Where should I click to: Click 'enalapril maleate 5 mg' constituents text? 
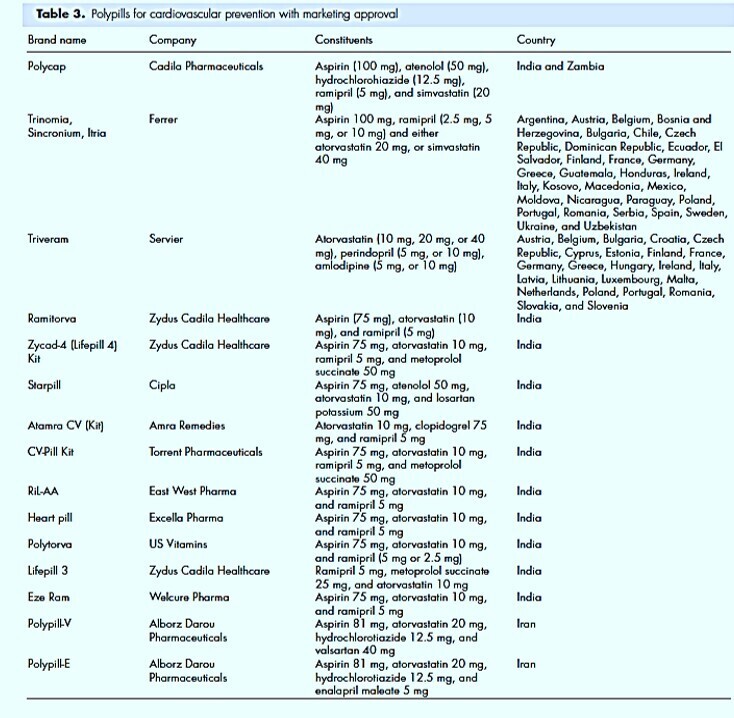point(372,691)
